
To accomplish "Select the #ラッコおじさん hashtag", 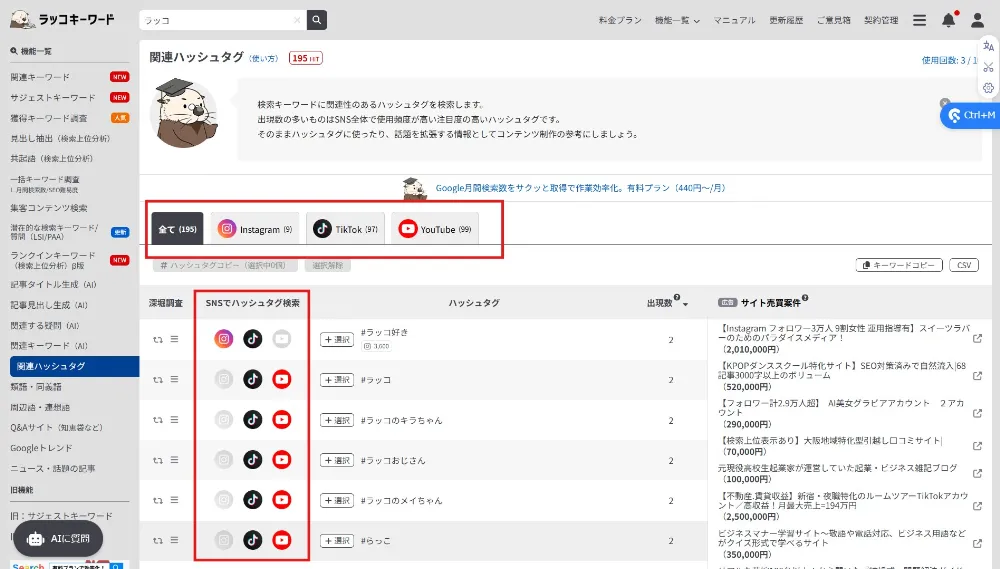I will click(x=337, y=461).
